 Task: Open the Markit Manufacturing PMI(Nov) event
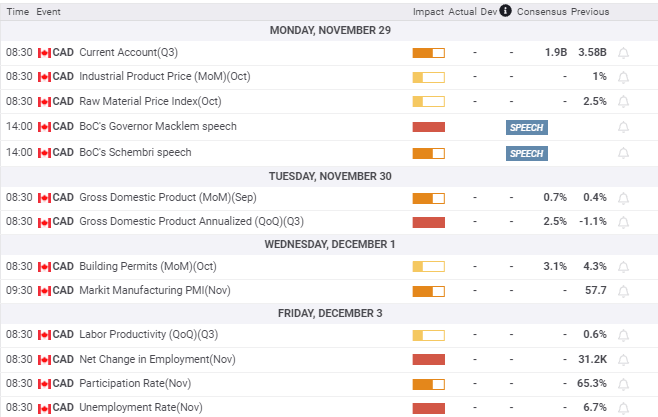148,291
